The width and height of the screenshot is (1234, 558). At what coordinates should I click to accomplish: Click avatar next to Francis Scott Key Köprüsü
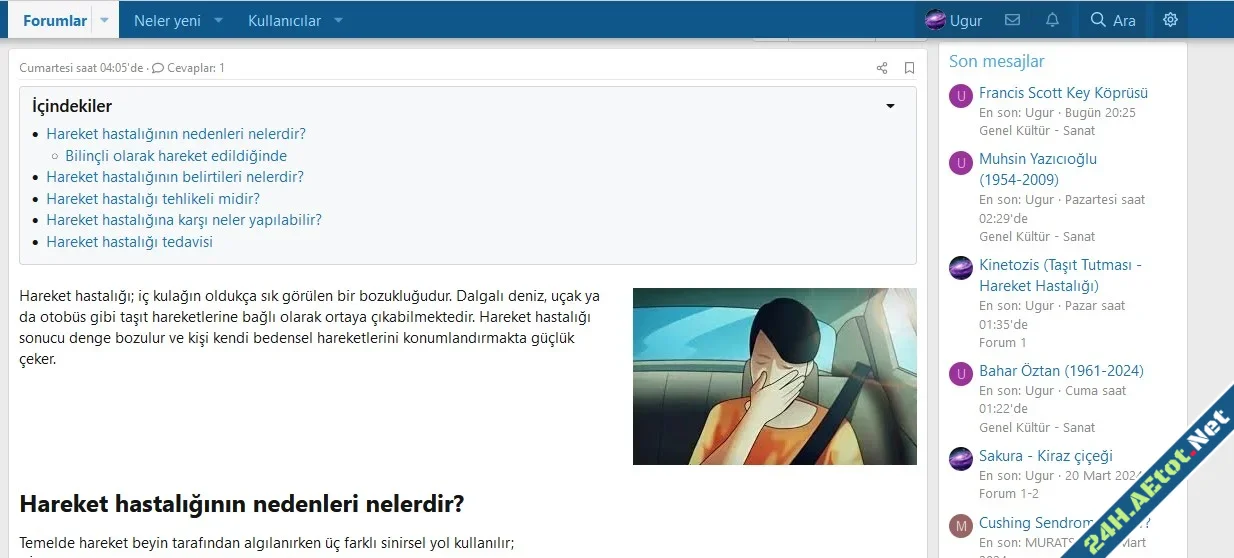[961, 97]
